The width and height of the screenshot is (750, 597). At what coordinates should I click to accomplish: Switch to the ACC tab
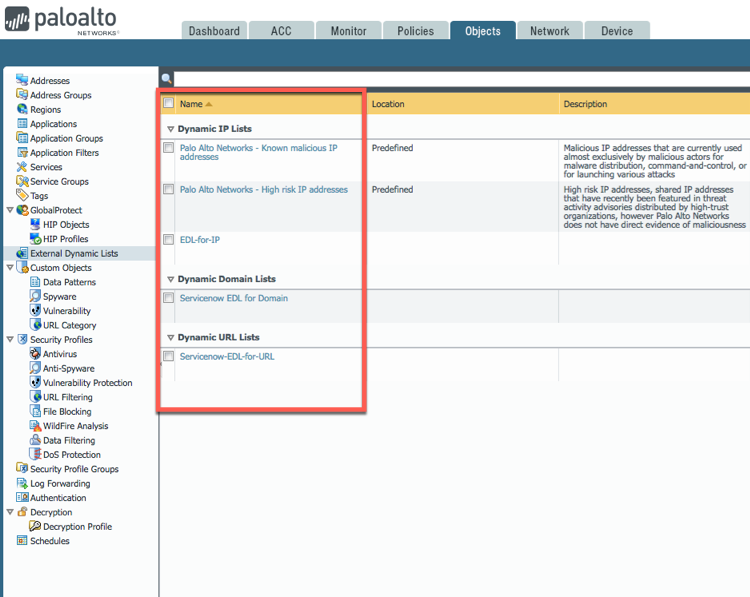[281, 30]
